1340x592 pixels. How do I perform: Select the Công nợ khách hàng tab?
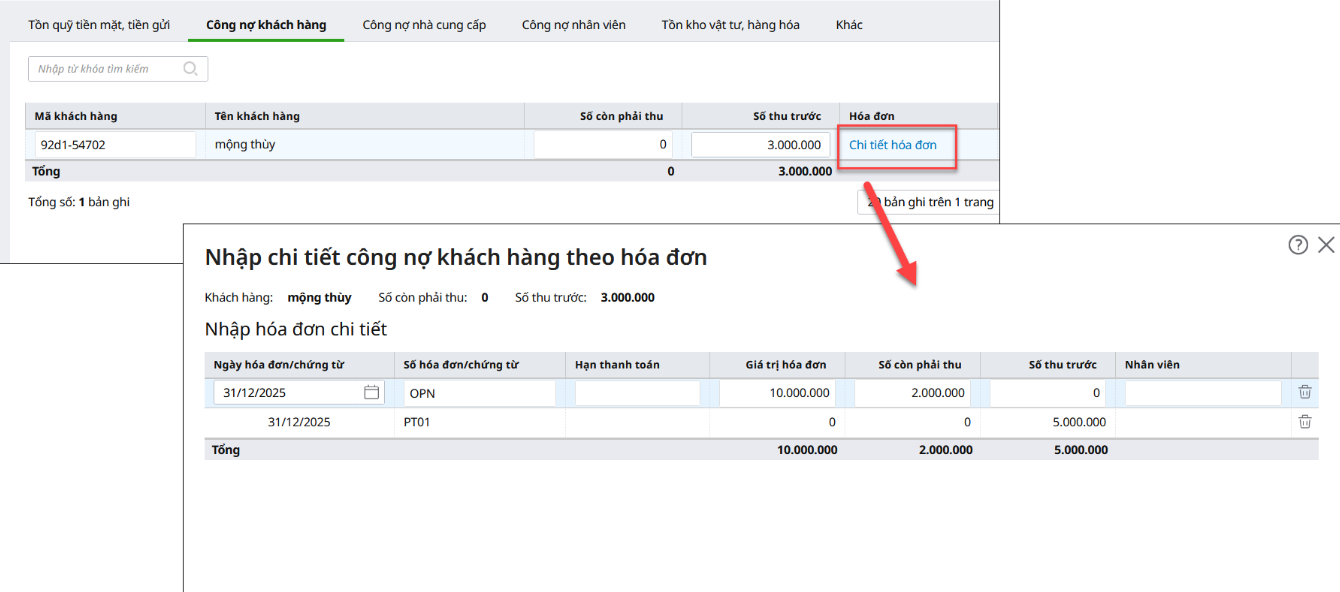tap(266, 24)
